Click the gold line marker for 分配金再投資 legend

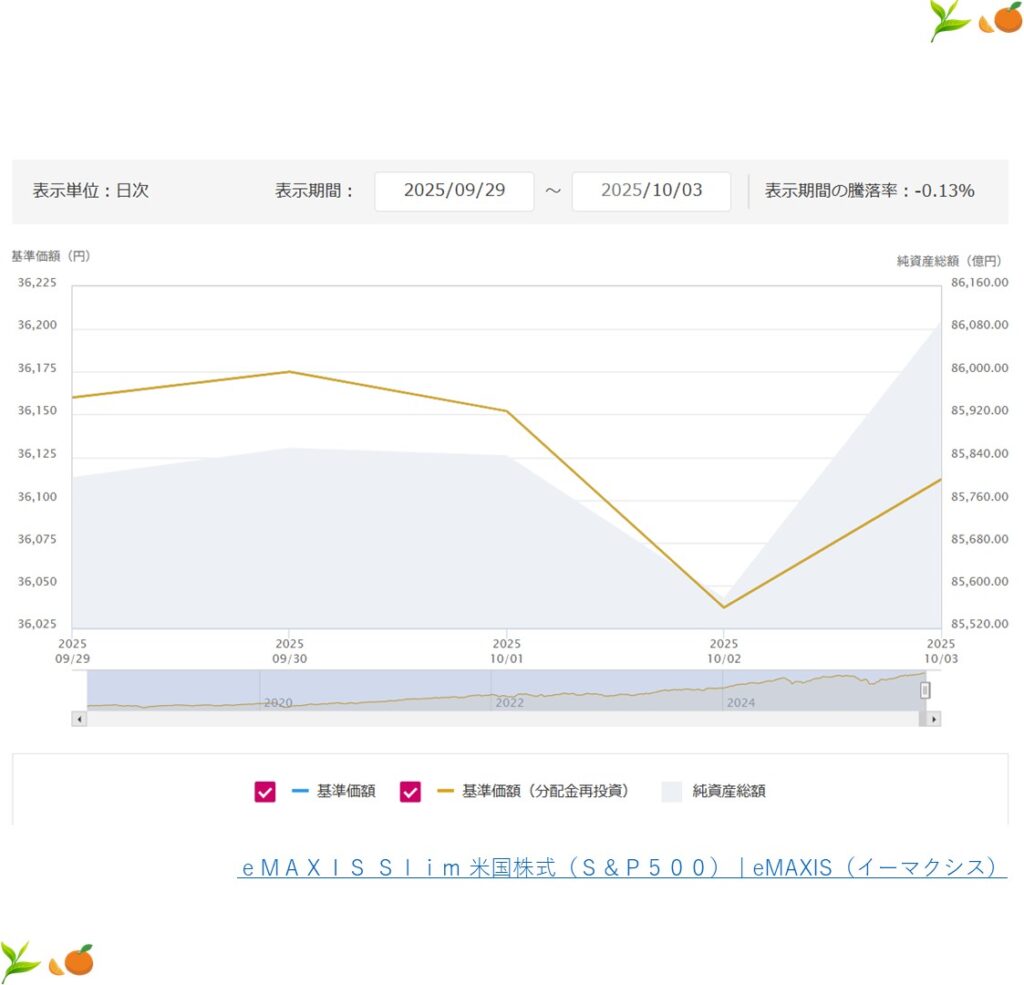pyautogui.click(x=445, y=791)
